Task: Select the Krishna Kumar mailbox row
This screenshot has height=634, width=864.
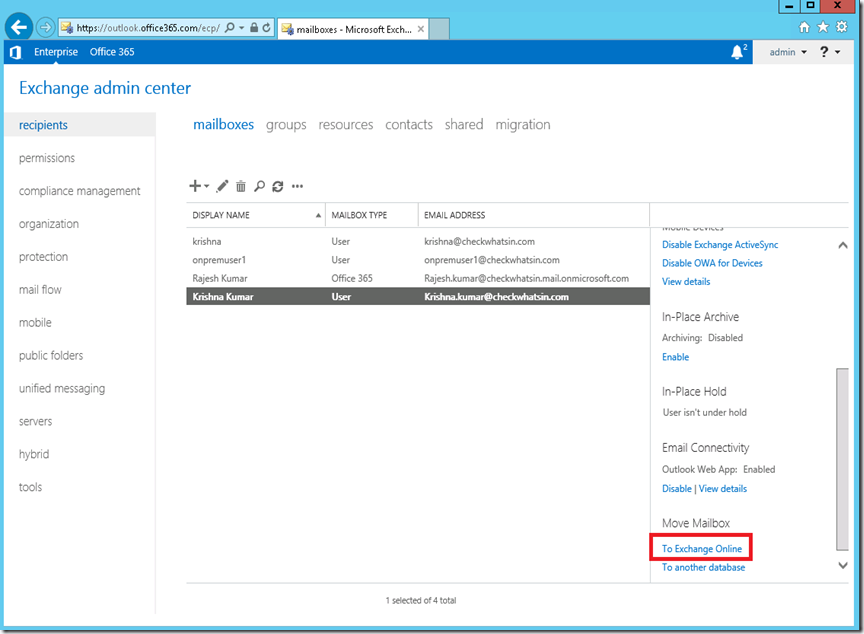Action: [x=418, y=297]
